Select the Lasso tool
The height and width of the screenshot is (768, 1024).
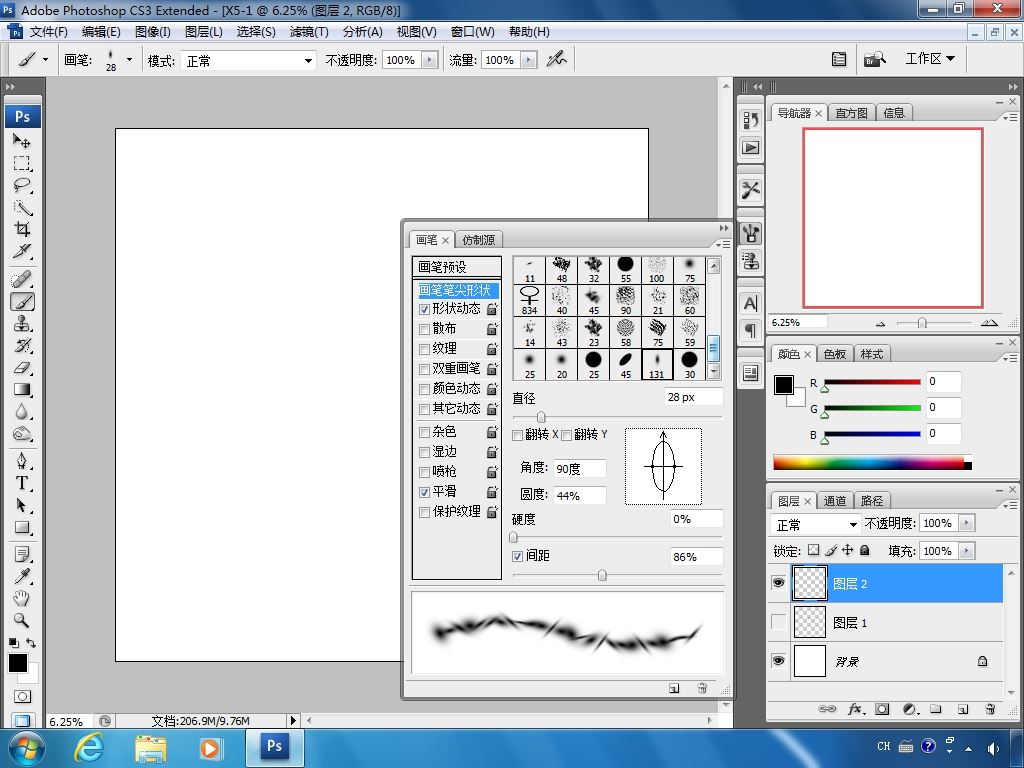[22, 185]
